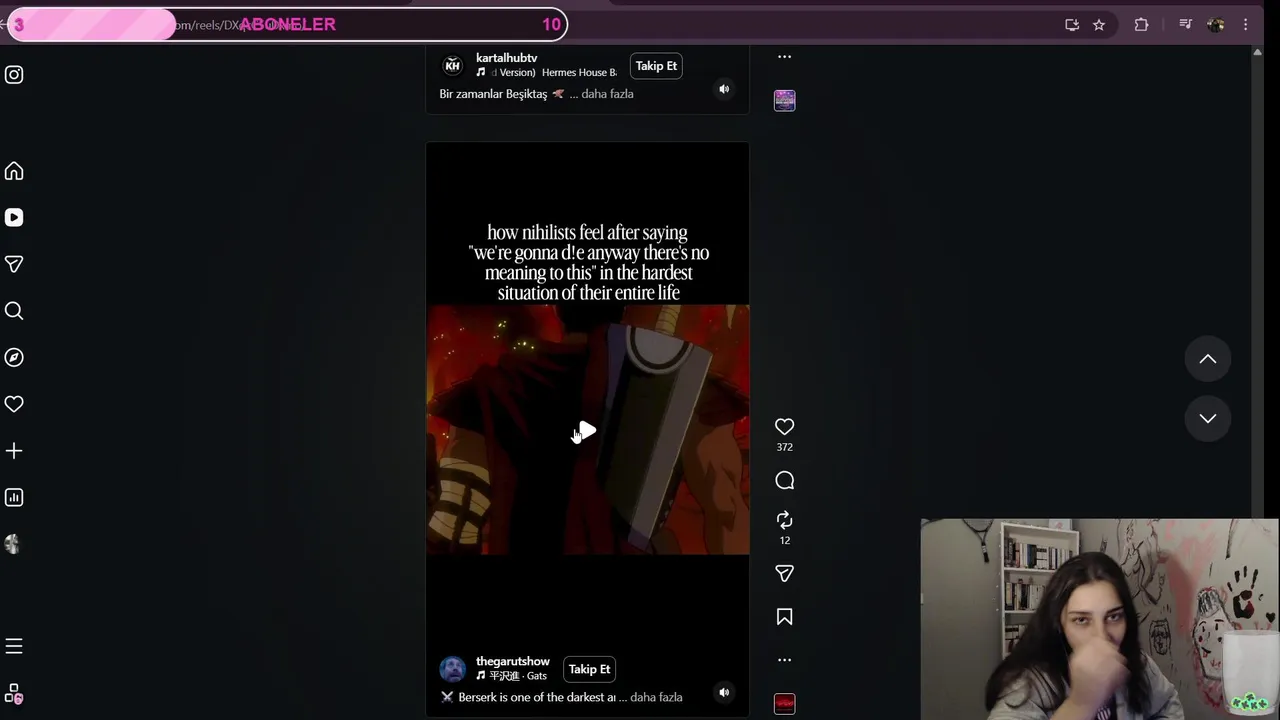The image size is (1280, 720).
Task: Open Messages from the sidebar paper plane icon
Action: [14, 264]
